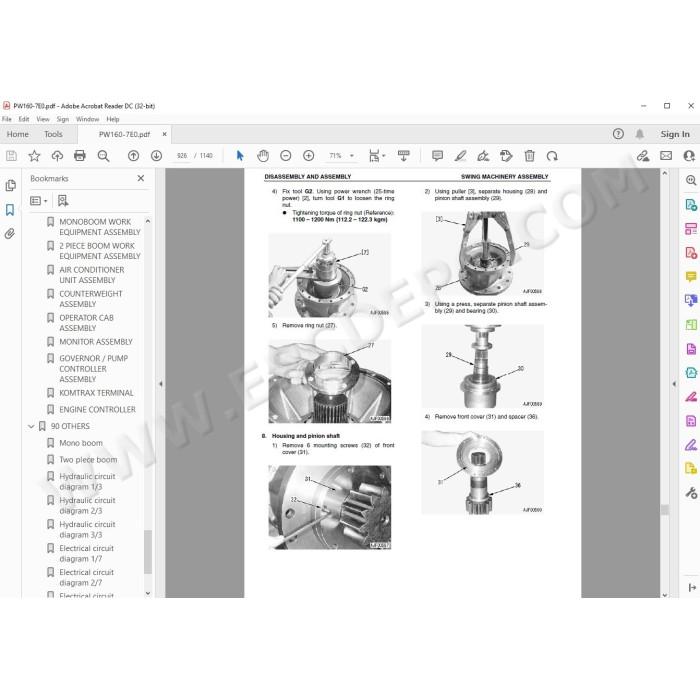The height and width of the screenshot is (700, 700).
Task: Click the Sign In button
Action: pos(675,134)
